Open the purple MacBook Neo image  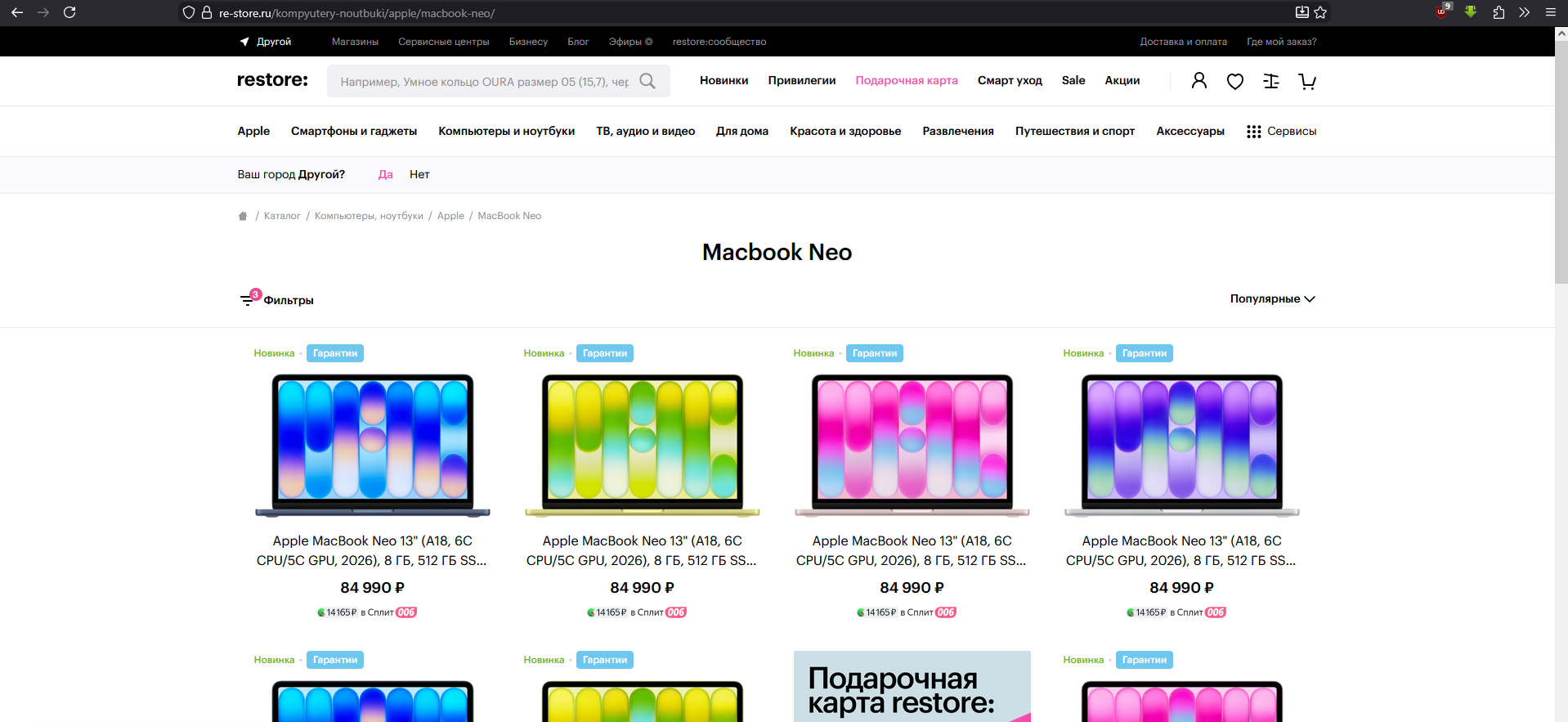pyautogui.click(x=1182, y=445)
